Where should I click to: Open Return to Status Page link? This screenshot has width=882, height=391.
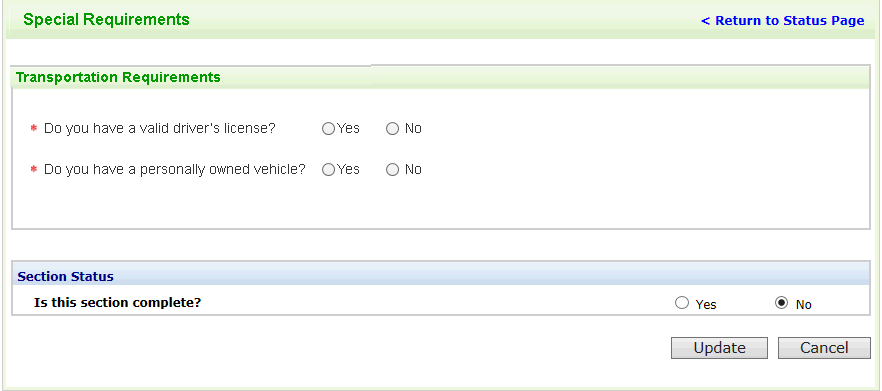pyautogui.click(x=782, y=21)
